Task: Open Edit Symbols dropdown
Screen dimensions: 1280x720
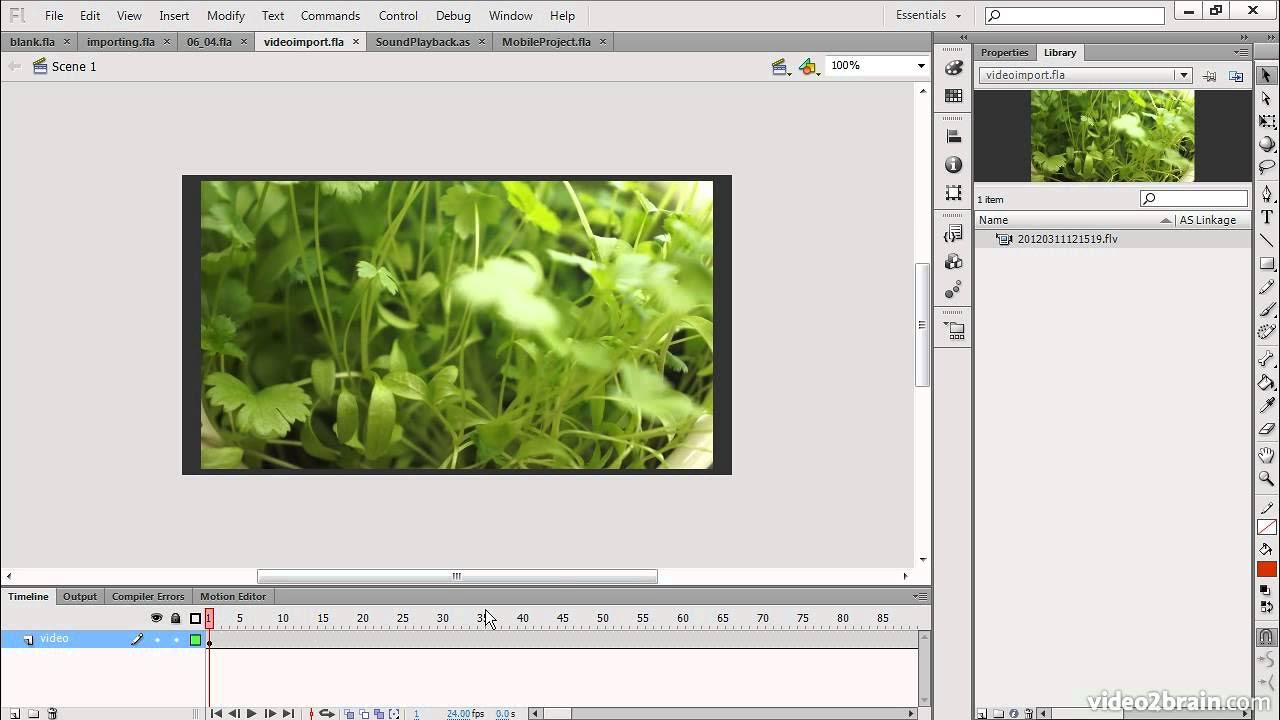Action: (809, 67)
